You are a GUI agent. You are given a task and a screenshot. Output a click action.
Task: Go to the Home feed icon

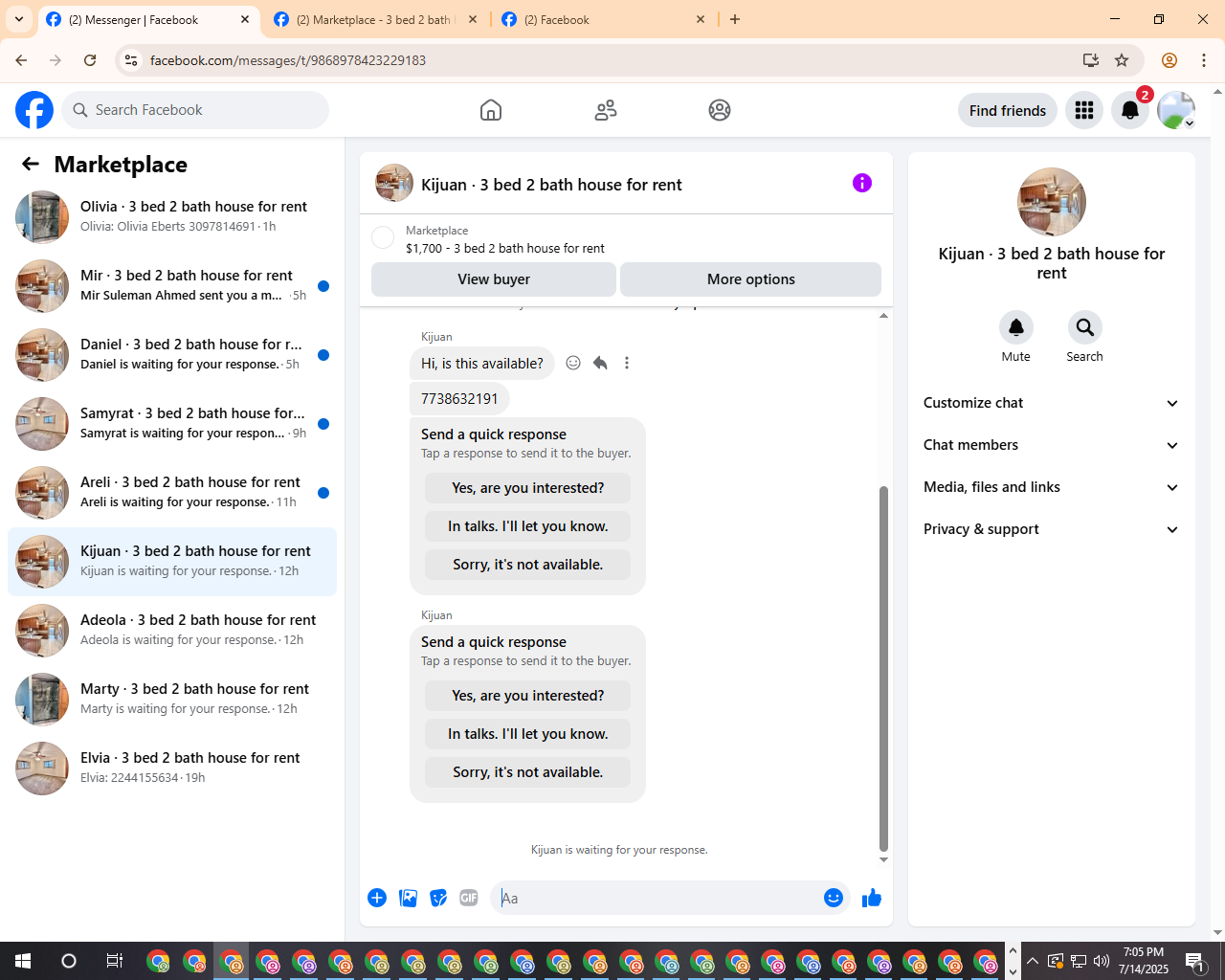click(x=491, y=110)
